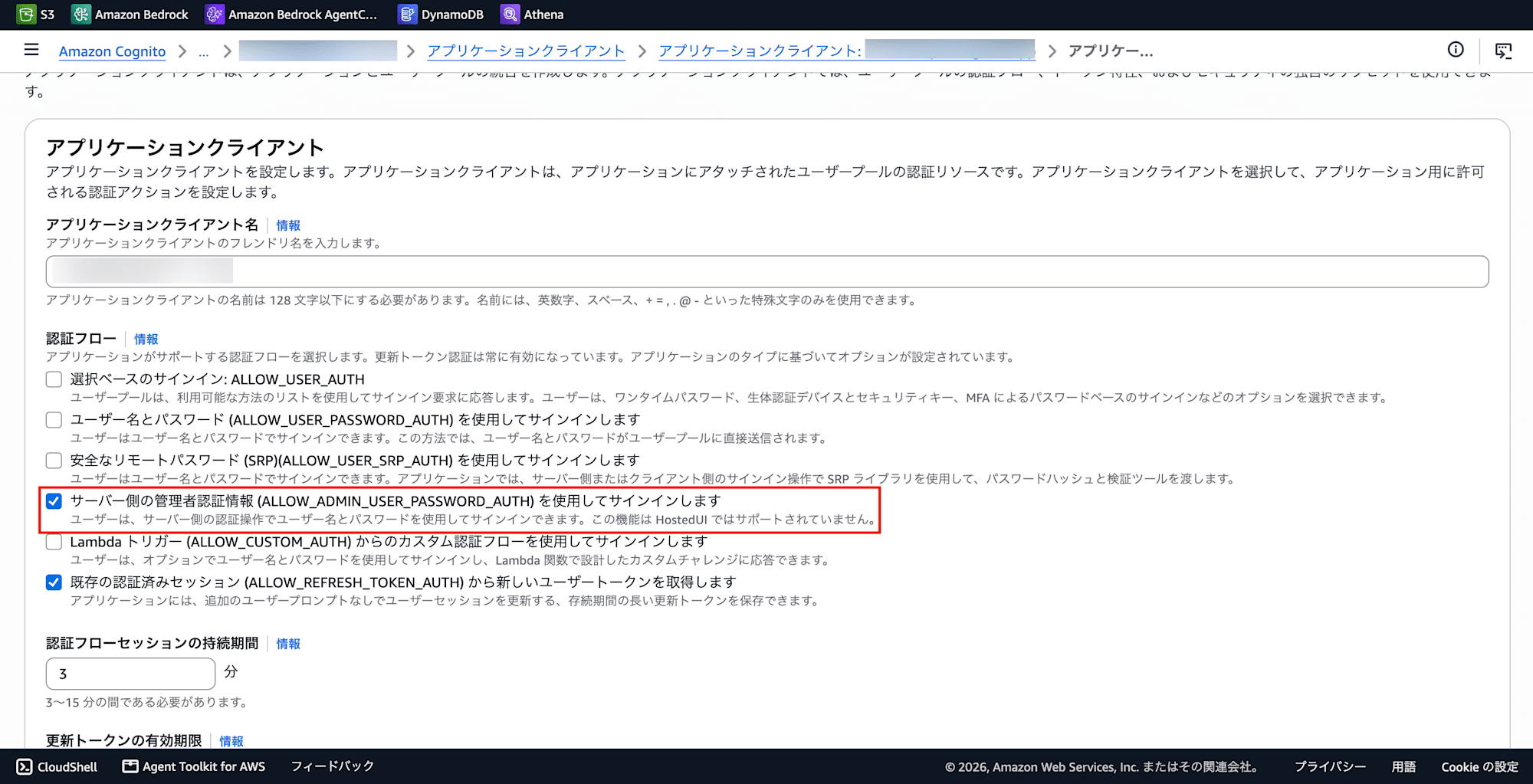This screenshot has height=784, width=1533.
Task: Go to Amazon Cognito breadcrumb
Action: coord(112,51)
